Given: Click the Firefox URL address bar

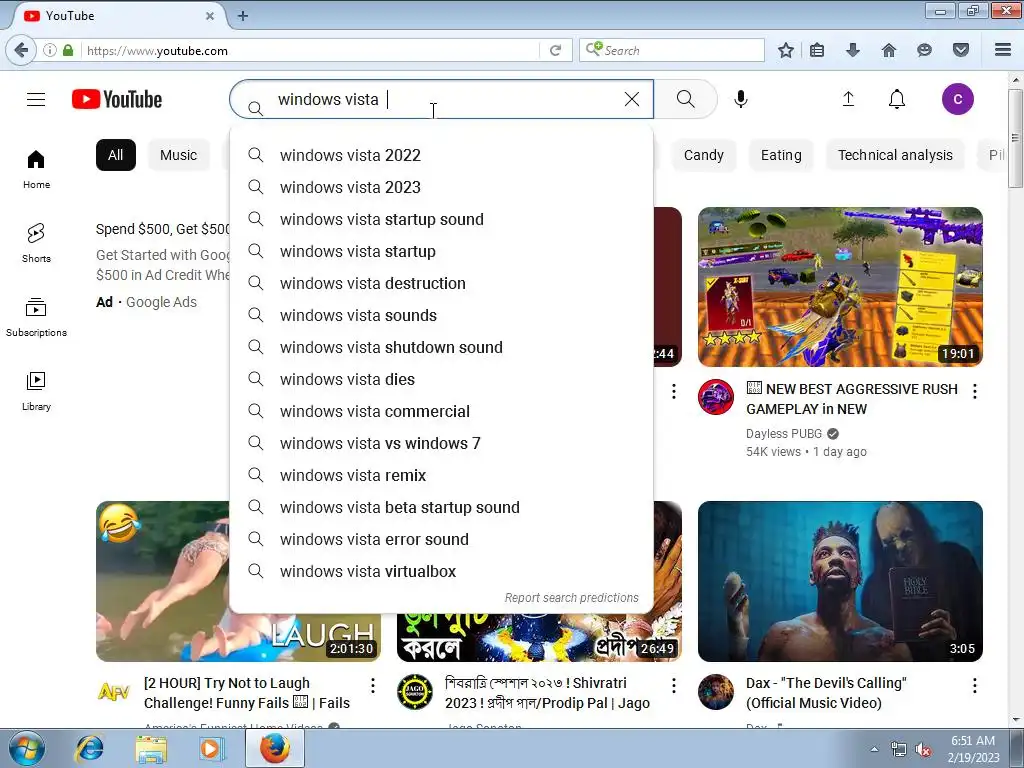Looking at the screenshot, I should pyautogui.click(x=311, y=50).
